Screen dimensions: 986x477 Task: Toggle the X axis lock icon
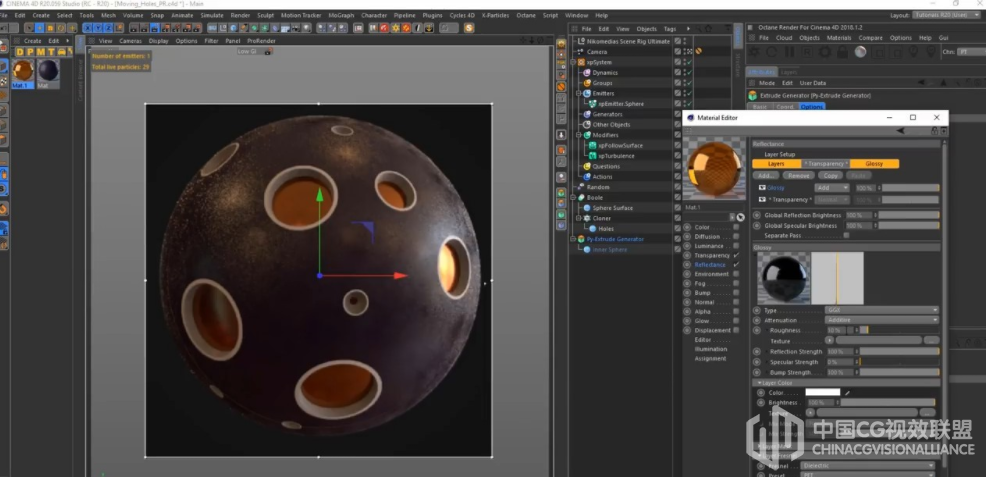[x=88, y=28]
